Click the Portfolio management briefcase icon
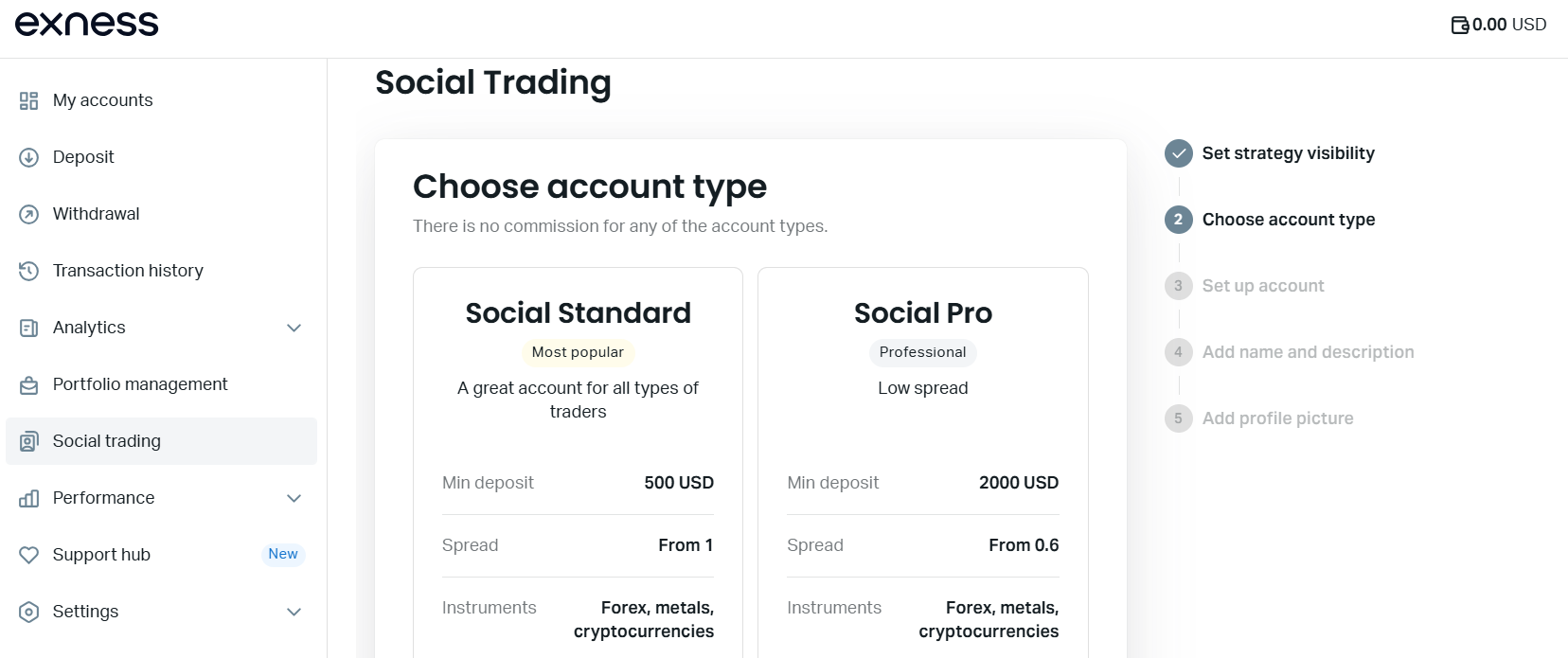The width and height of the screenshot is (1568, 658). 29,384
